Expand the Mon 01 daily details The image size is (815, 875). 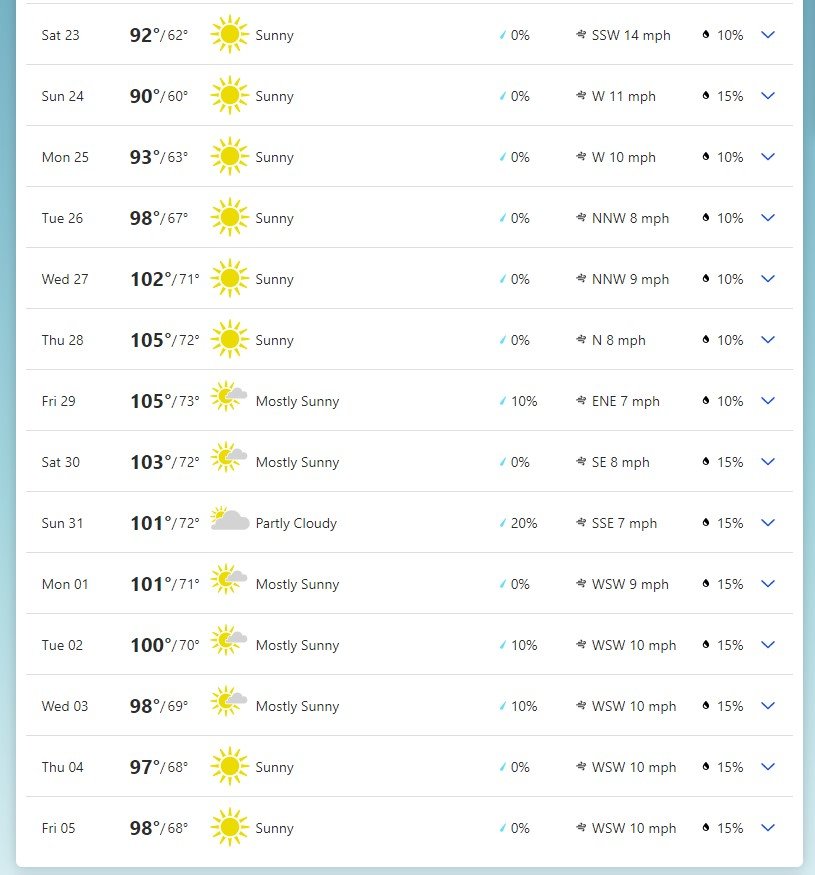tap(768, 584)
